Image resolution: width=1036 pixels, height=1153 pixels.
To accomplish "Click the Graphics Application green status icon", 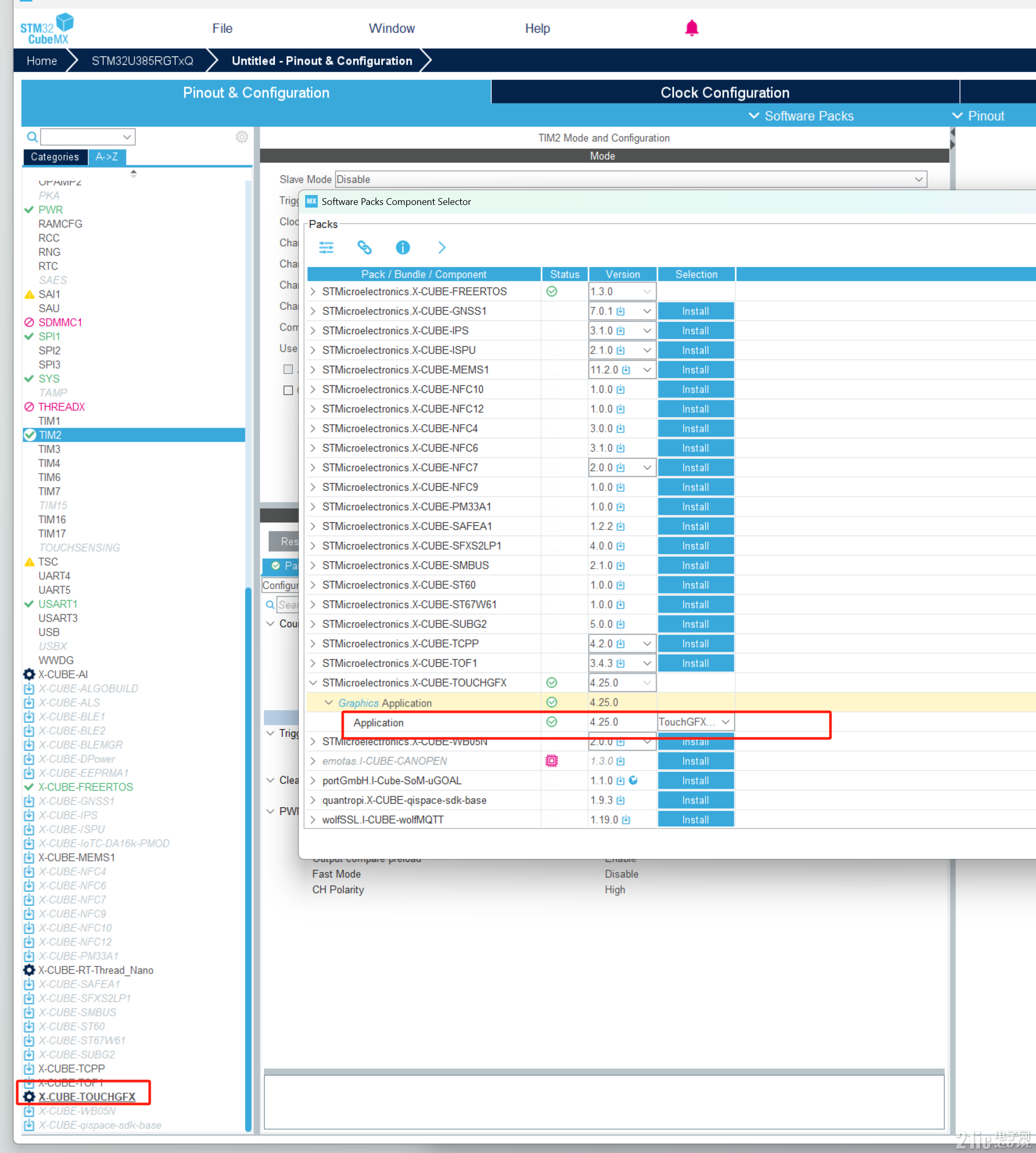I will pos(551,702).
